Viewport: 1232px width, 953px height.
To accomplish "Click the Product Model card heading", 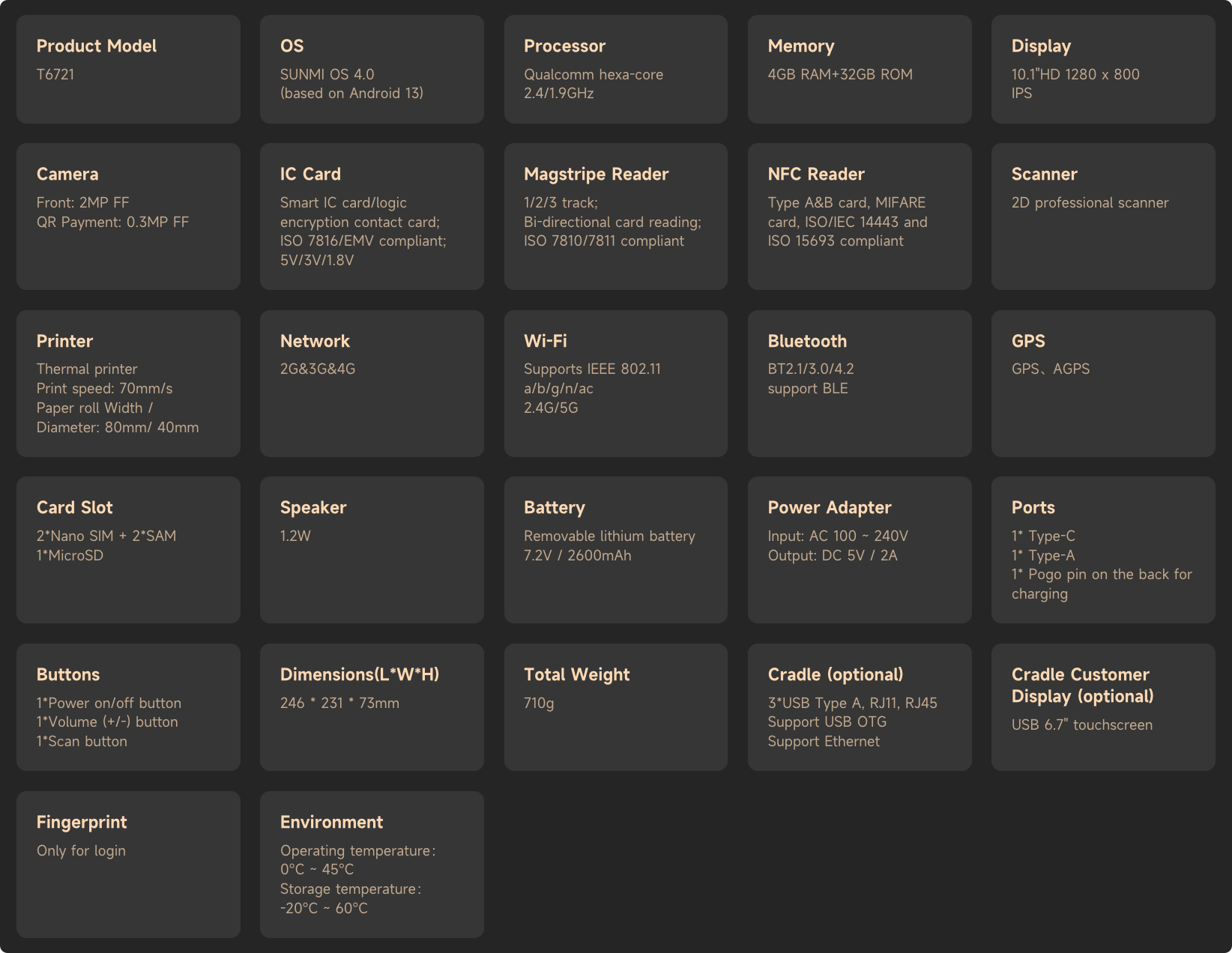I will point(96,46).
